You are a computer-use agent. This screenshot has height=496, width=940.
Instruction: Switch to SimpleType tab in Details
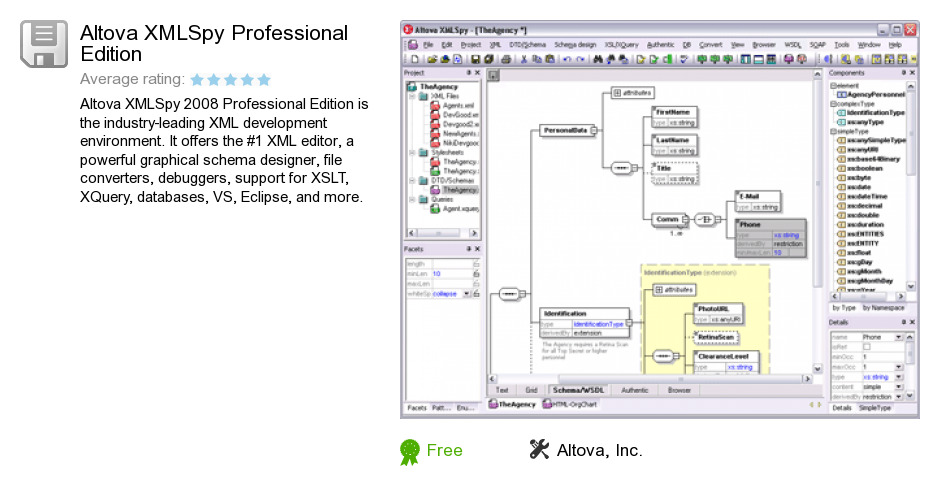[x=875, y=408]
